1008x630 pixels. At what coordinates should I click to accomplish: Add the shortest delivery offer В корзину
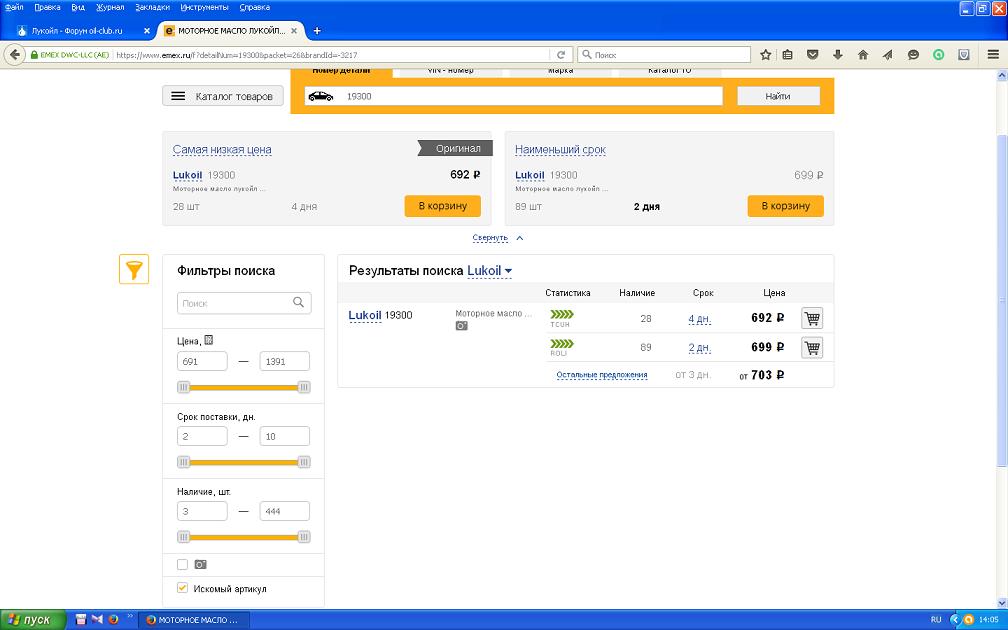click(785, 206)
